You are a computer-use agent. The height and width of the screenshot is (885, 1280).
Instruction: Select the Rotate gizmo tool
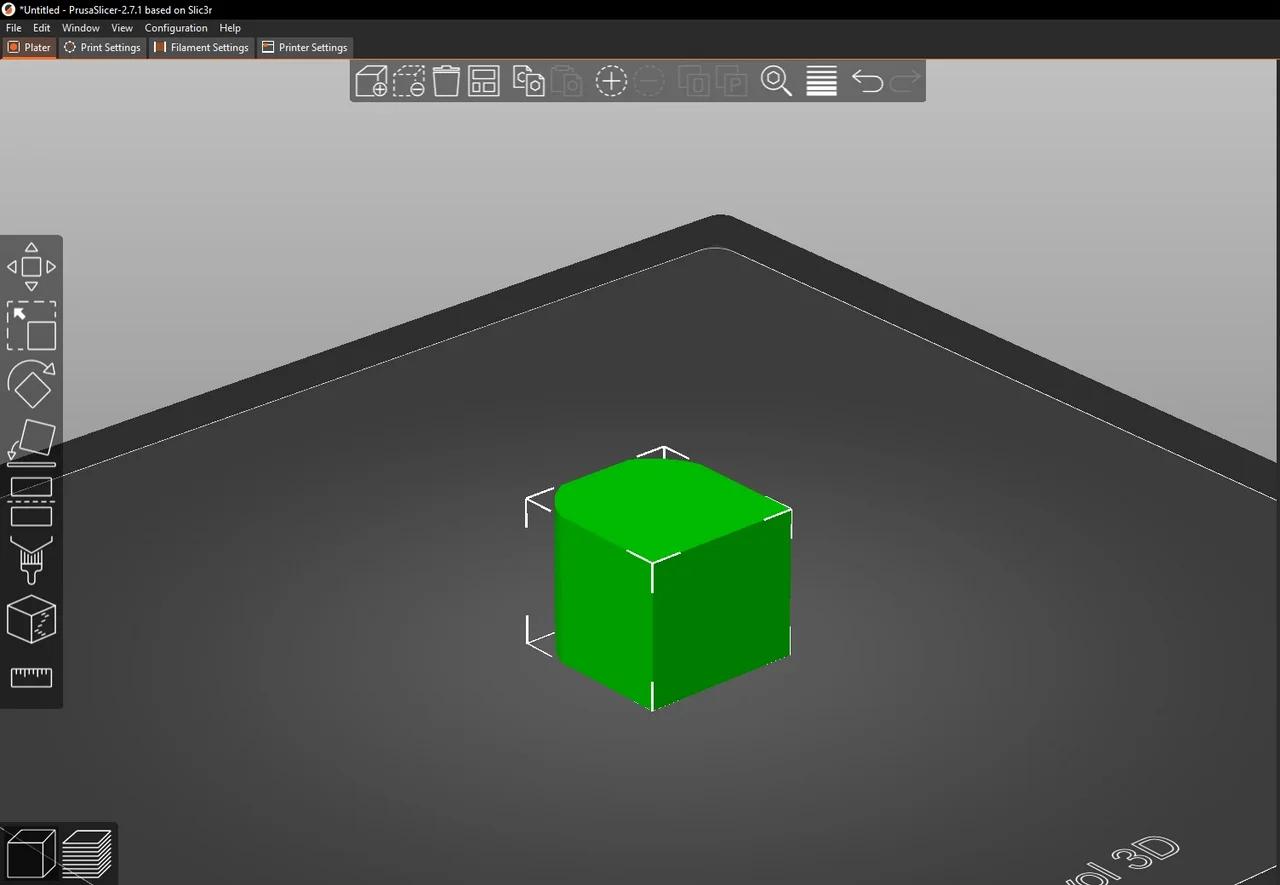click(31, 384)
